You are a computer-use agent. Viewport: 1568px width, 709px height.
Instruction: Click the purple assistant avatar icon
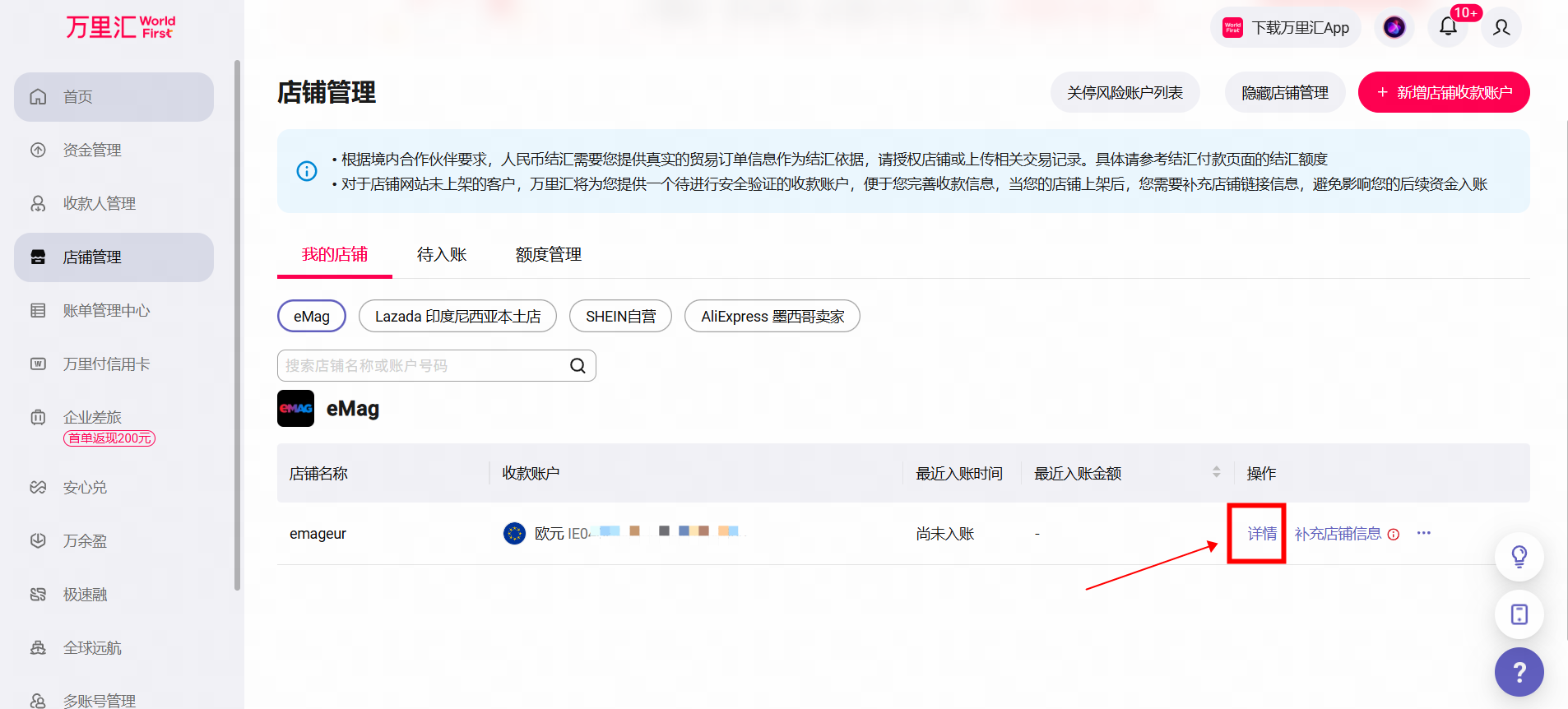tap(1394, 27)
